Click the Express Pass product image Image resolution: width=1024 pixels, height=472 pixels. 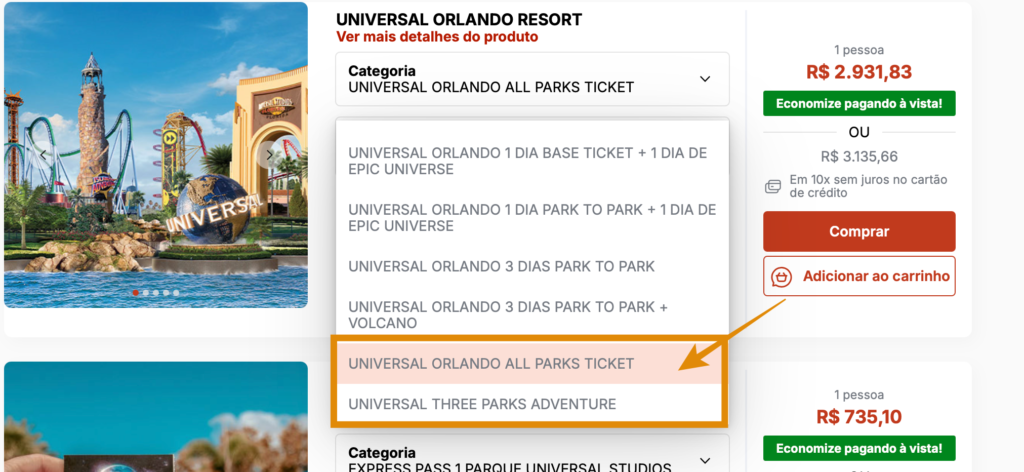155,417
